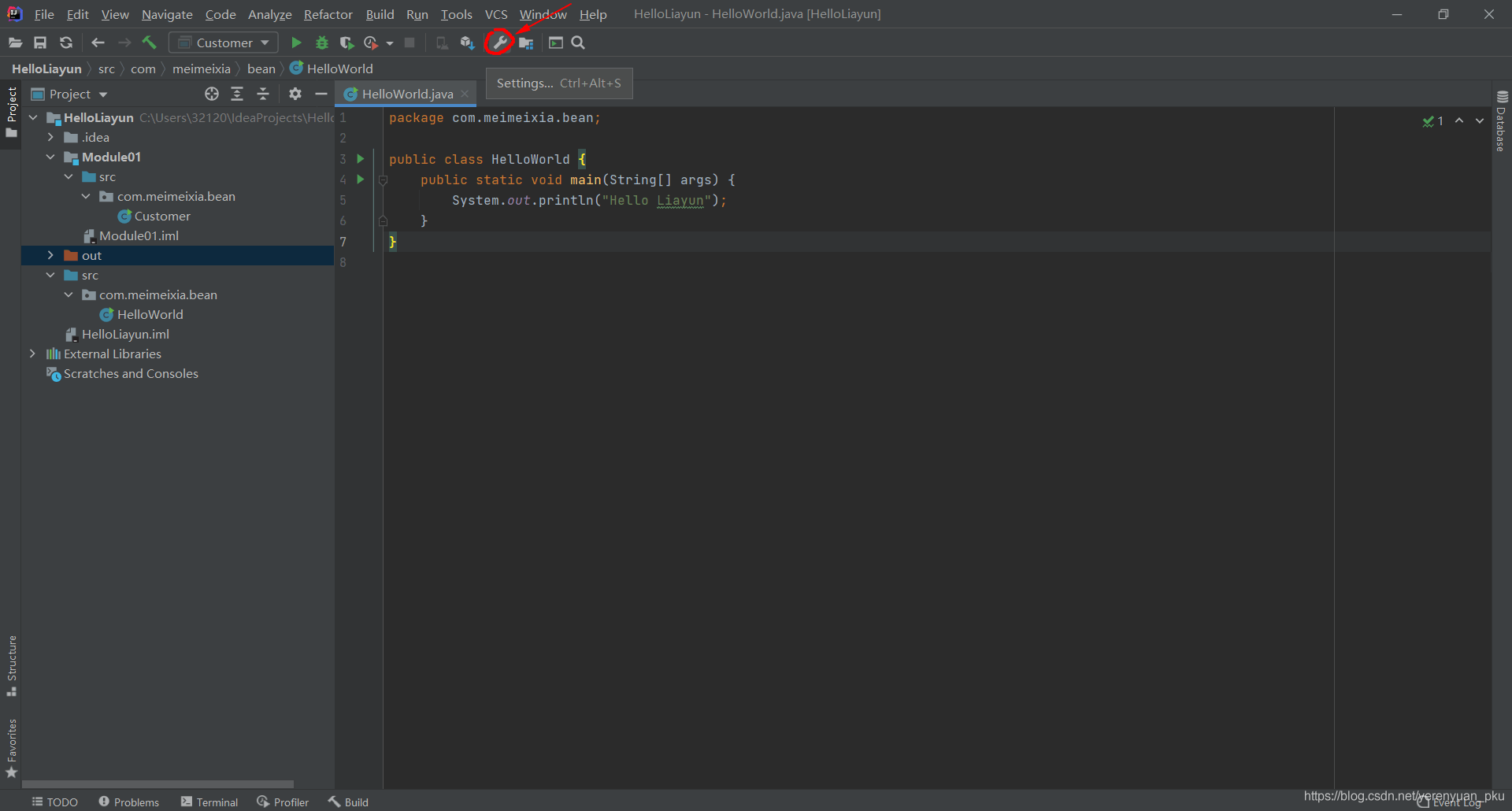Run the Customer configuration with green play
Viewport: 1512px width, 811px height.
point(296,43)
